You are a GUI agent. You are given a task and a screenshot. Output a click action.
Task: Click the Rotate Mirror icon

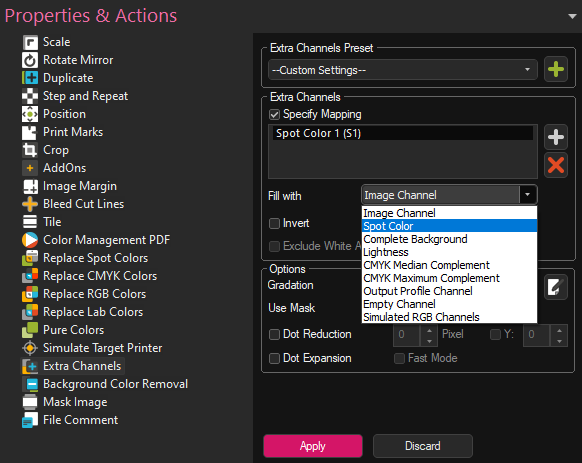pos(30,60)
